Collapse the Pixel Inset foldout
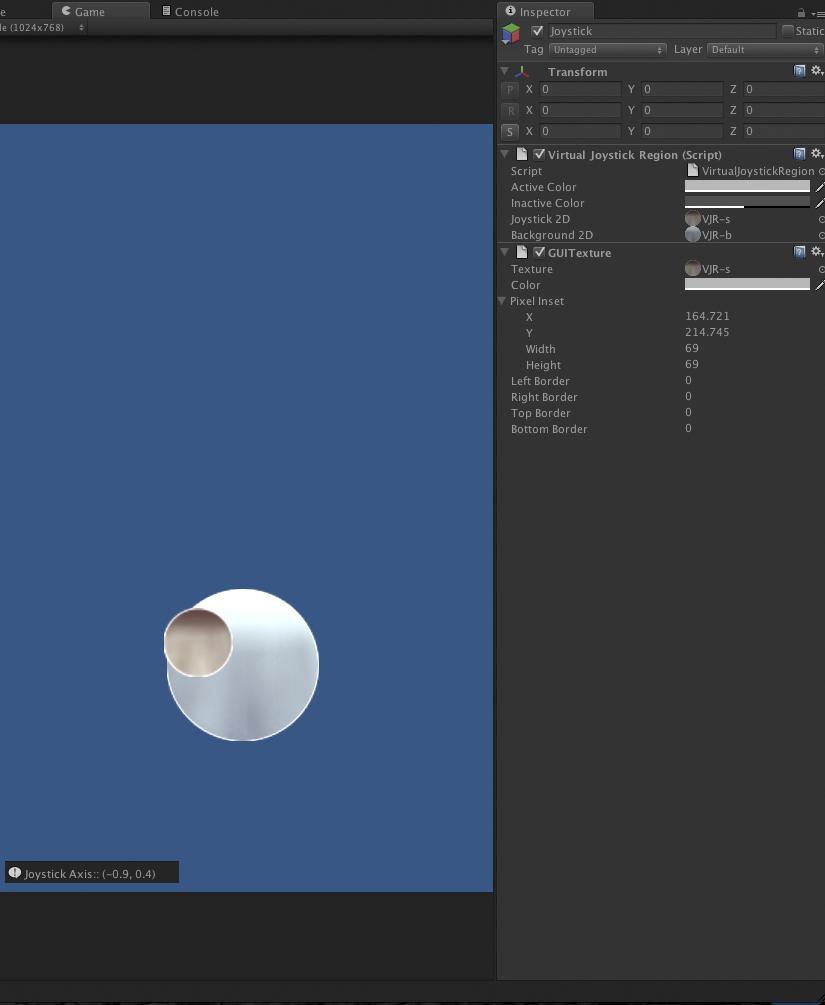825x1005 pixels. (x=502, y=301)
